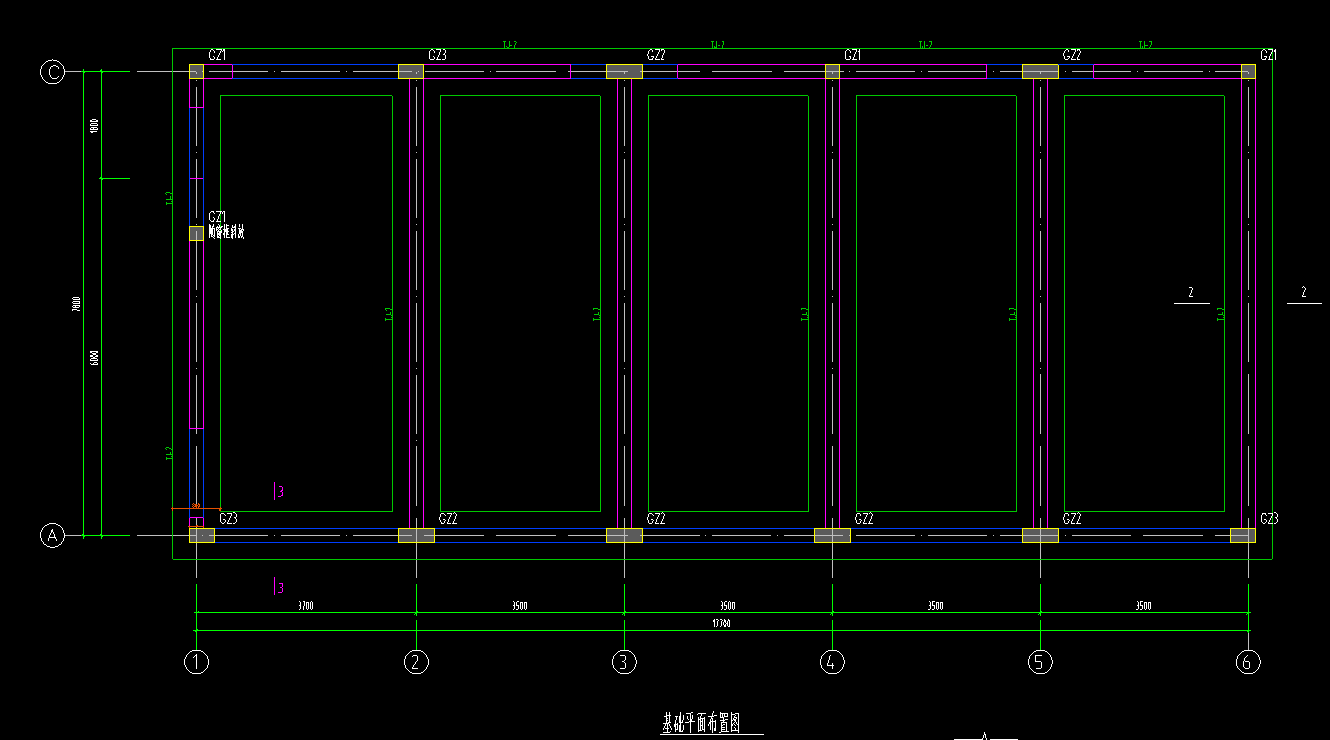Select the GZ3 label at grid C-2
1330x740 pixels.
[437, 55]
